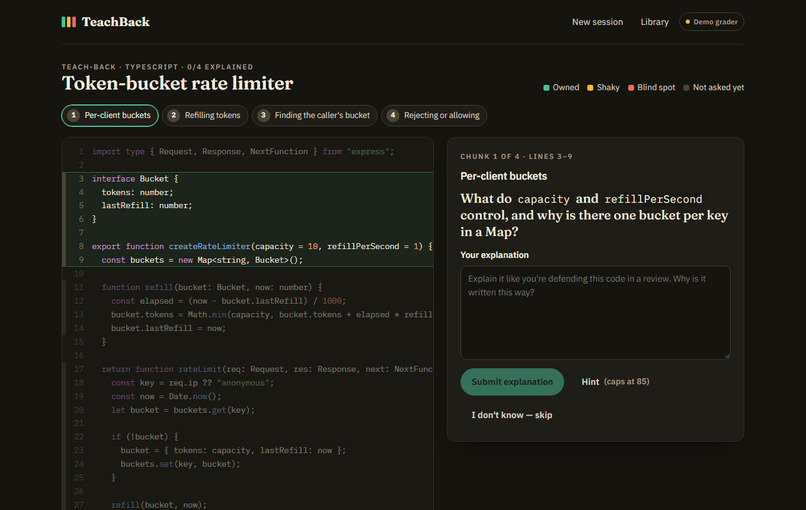Click the number 1 badge on Per-client buckets
The image size is (806, 510).
click(74, 115)
